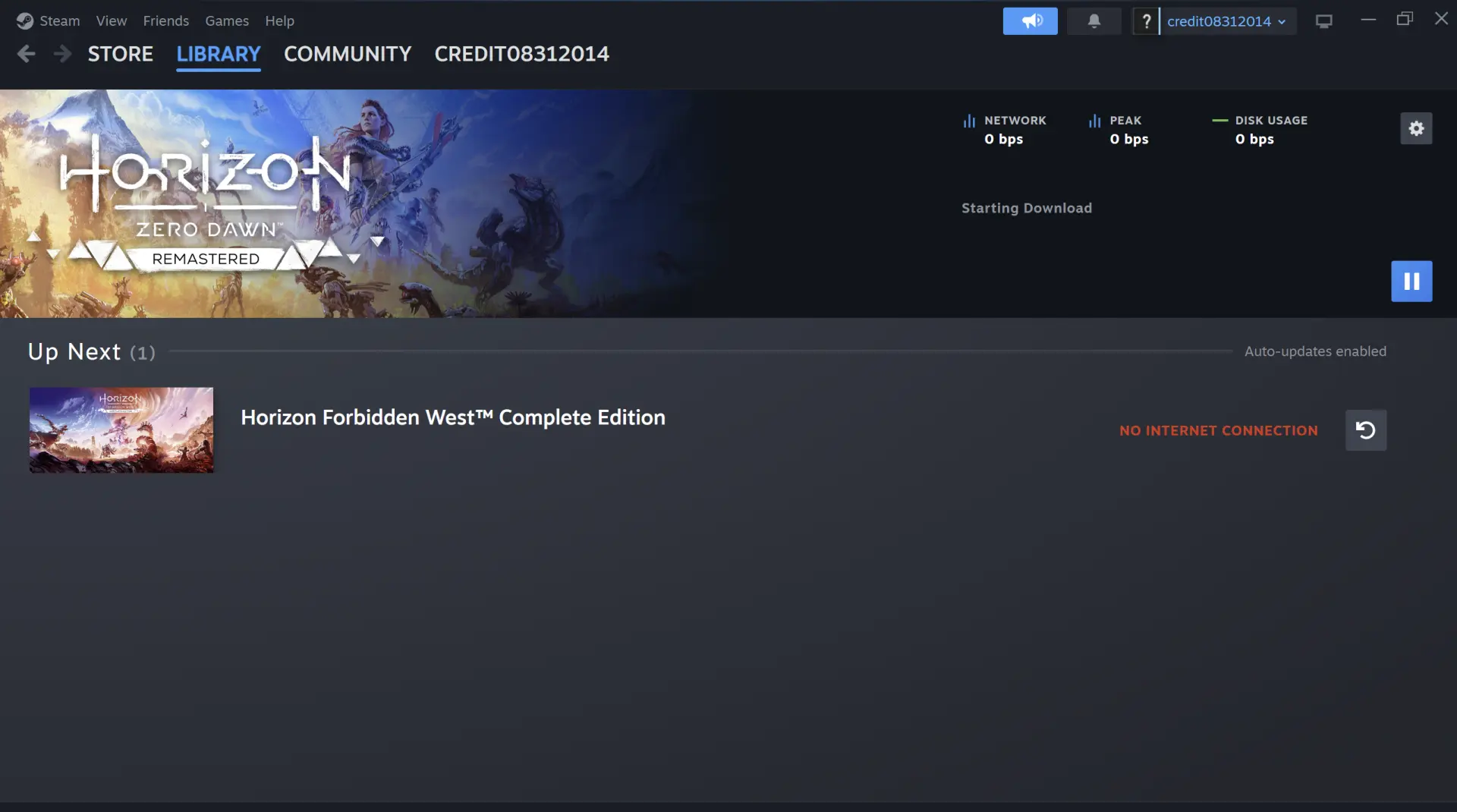Open the notifications bell
1457x812 pixels.
[1094, 21]
